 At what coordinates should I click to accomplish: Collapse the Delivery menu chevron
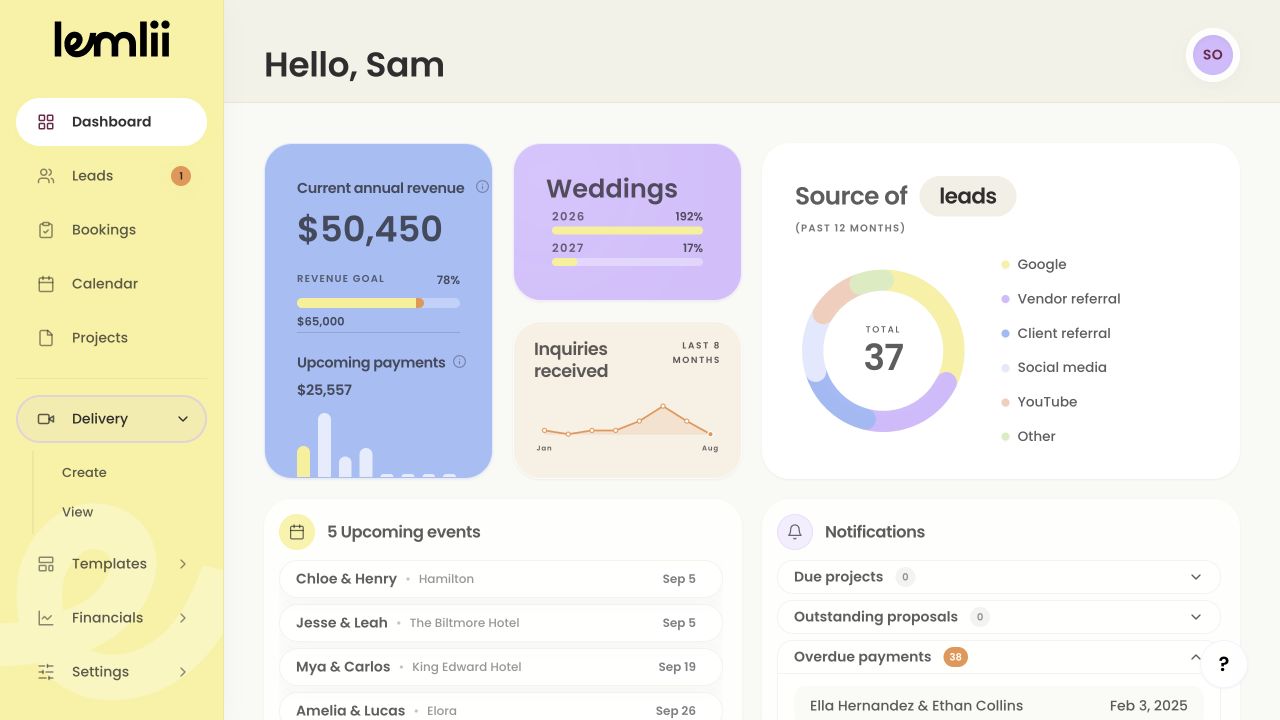coord(183,419)
